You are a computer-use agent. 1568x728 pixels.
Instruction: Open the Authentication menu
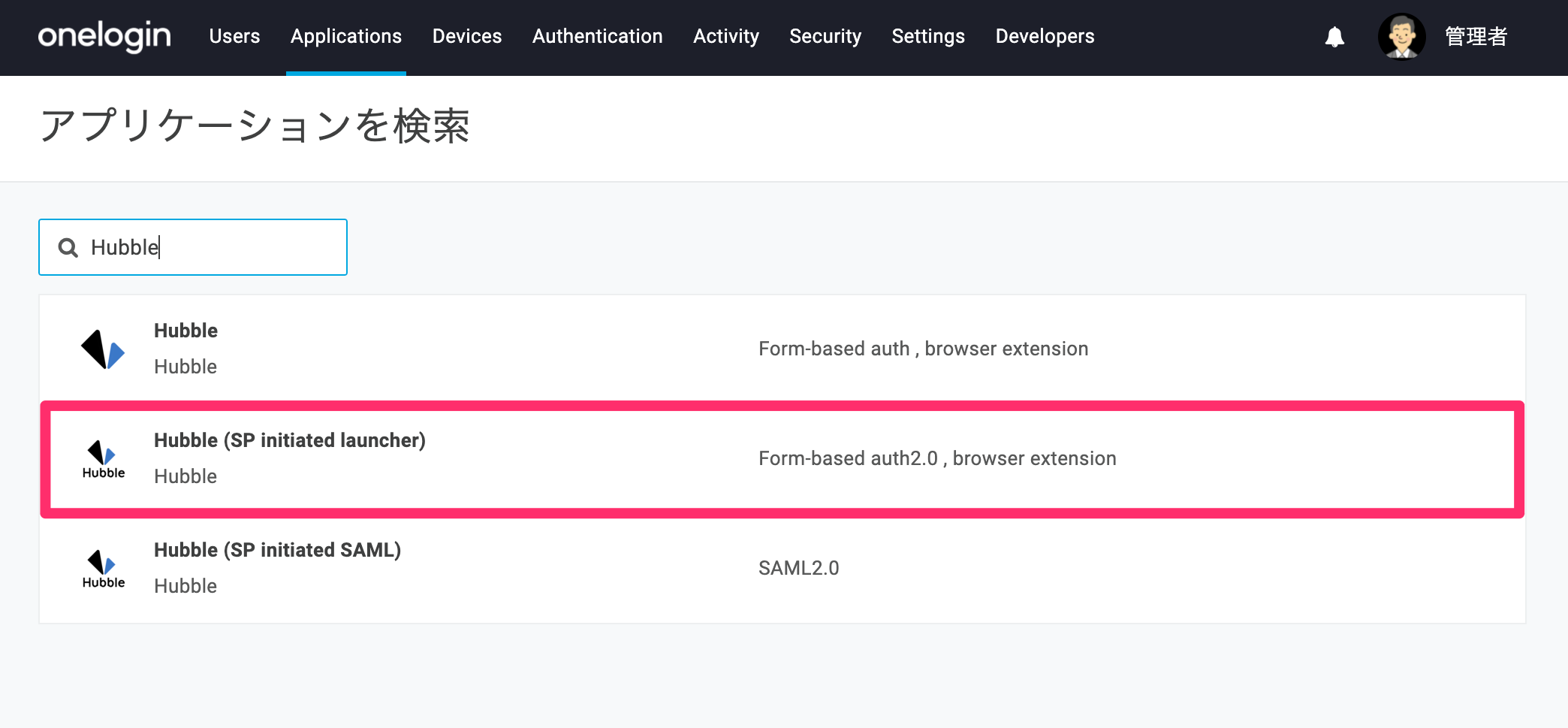[598, 36]
